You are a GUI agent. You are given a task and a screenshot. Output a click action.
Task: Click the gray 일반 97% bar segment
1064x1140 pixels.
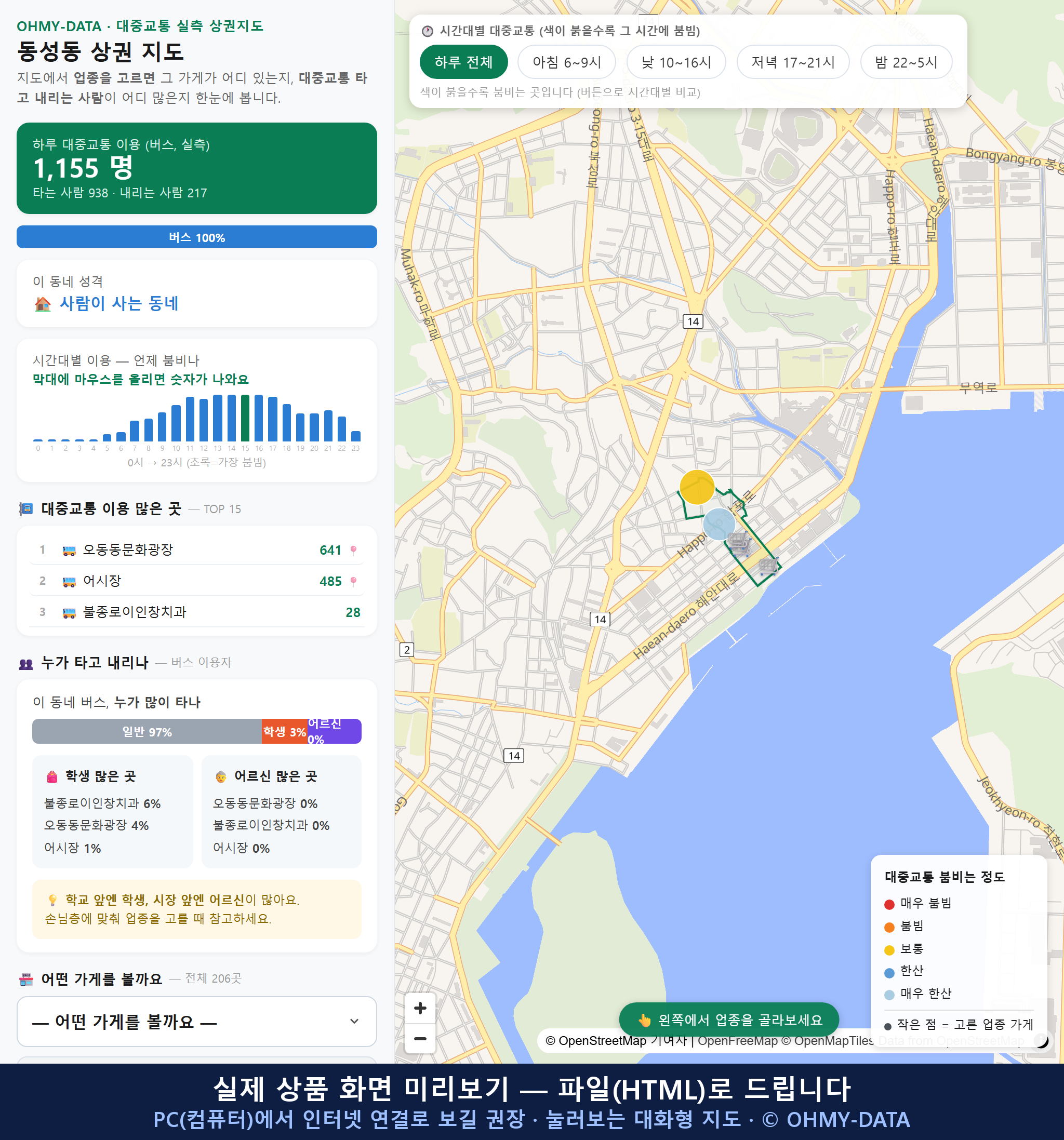147,731
